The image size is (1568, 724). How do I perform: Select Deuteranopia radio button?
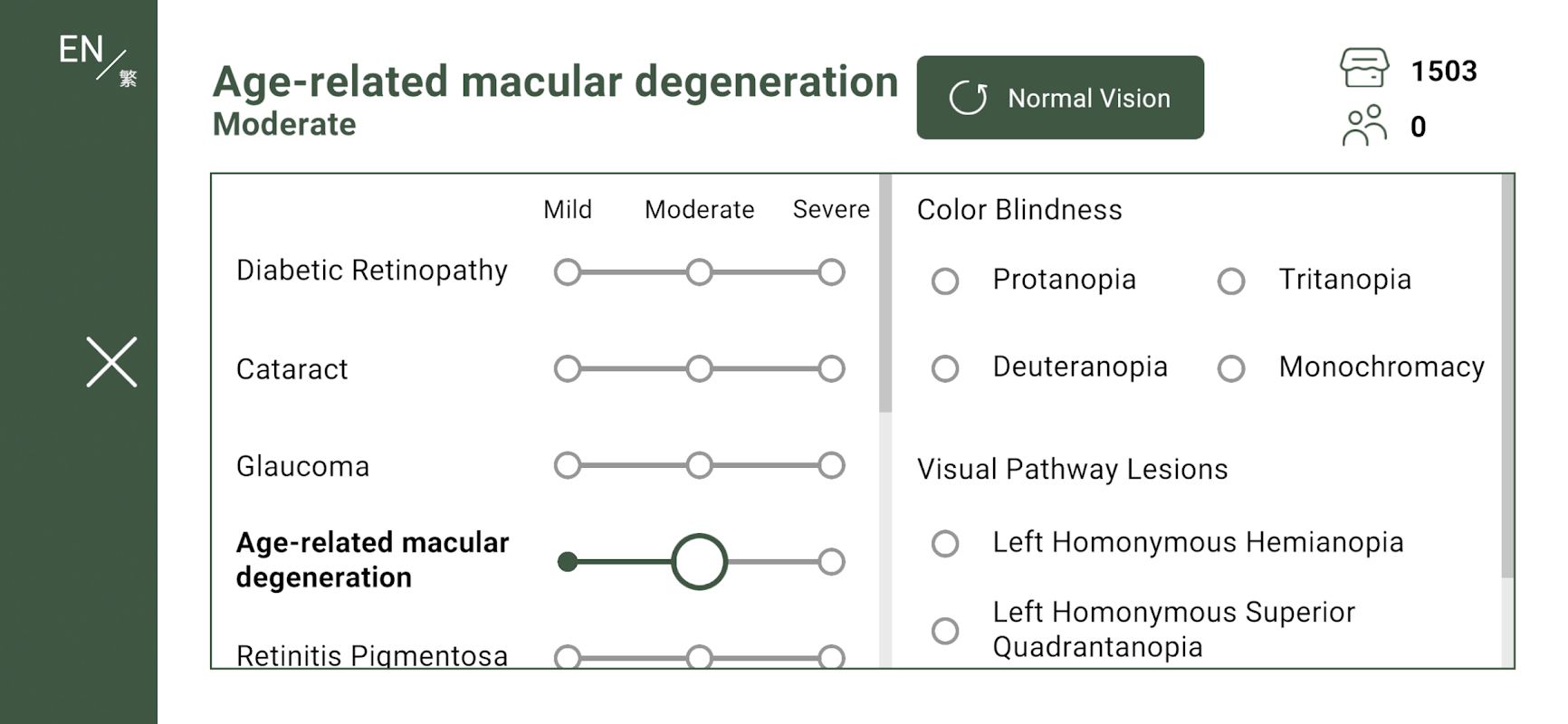[x=945, y=368]
